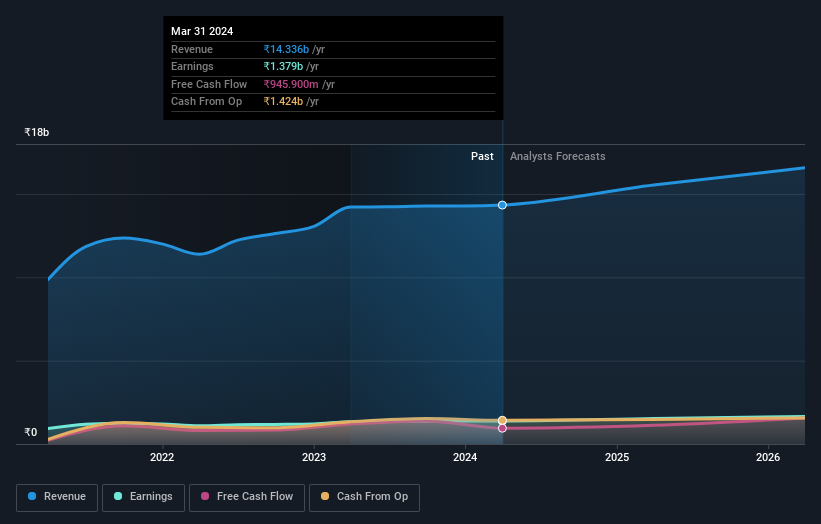Click the pink Free Cash Flow data point
This screenshot has height=524, width=821.
[x=502, y=428]
